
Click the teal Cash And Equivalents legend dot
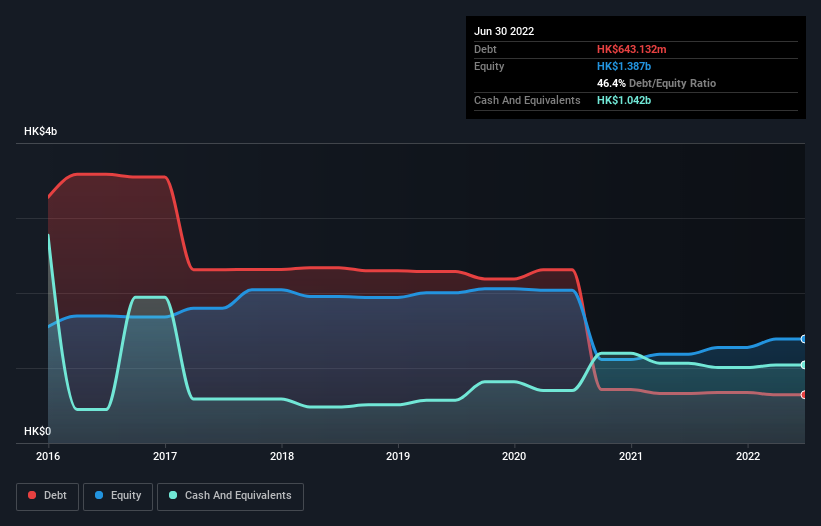click(x=173, y=495)
